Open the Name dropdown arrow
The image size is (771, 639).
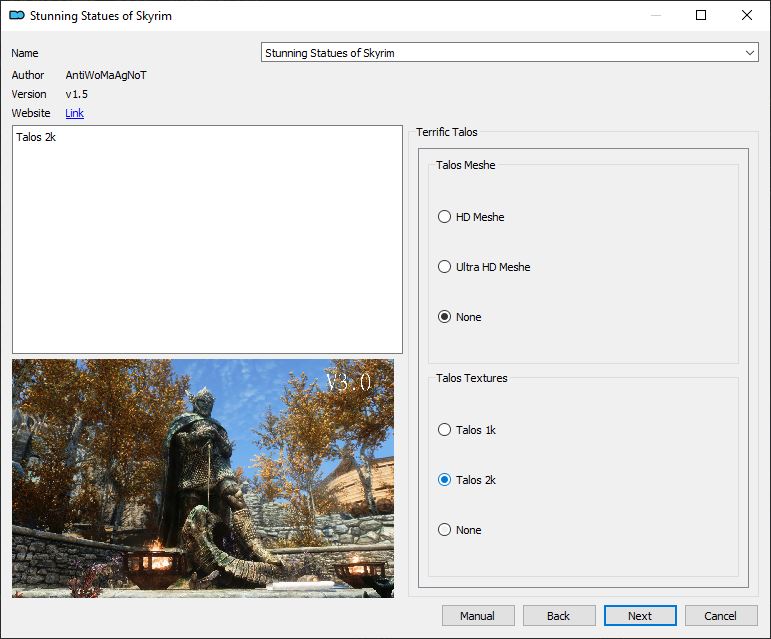750,53
